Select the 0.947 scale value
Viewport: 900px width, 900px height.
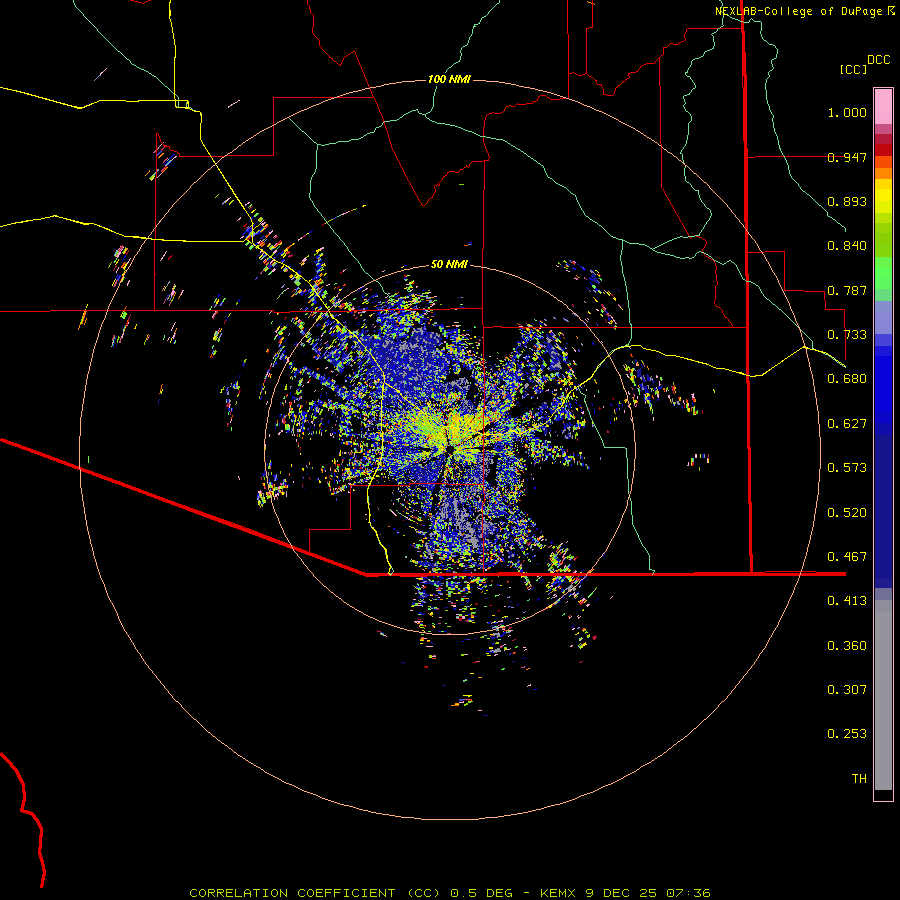[847, 157]
